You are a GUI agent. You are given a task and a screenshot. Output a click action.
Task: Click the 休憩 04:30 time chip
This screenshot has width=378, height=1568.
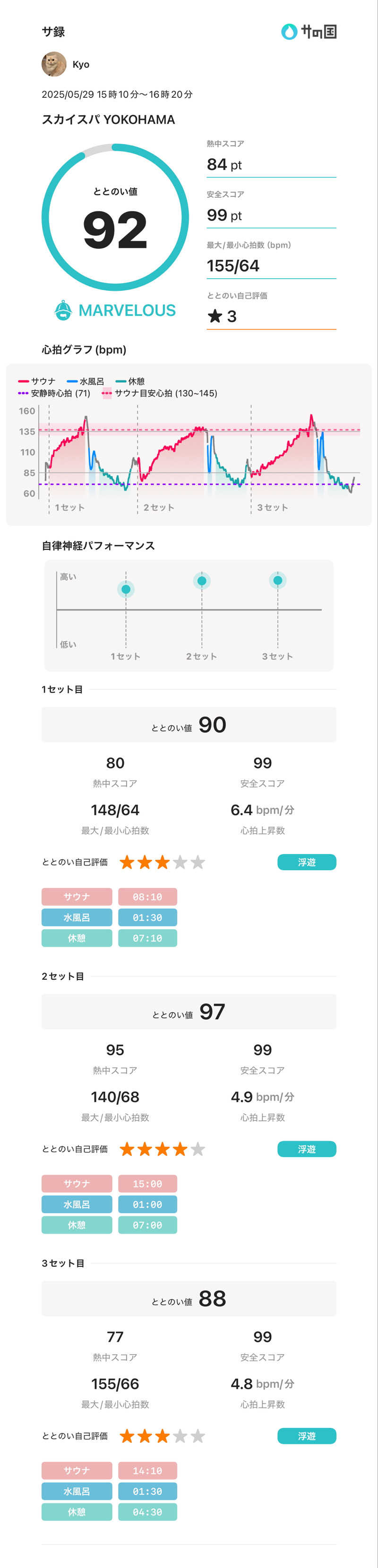click(x=147, y=1511)
